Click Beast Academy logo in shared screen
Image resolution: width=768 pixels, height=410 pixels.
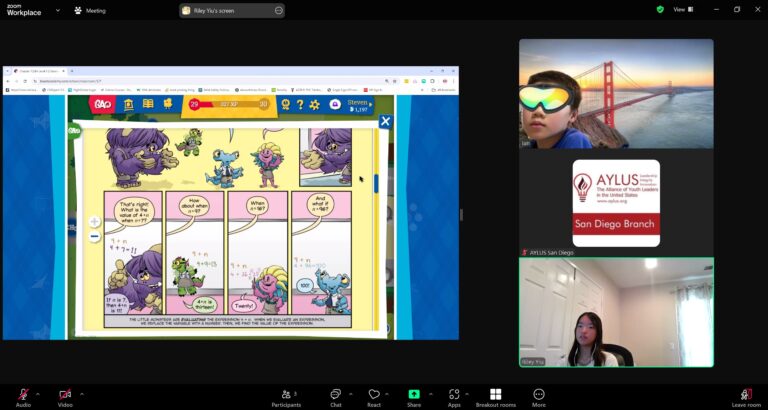click(102, 104)
